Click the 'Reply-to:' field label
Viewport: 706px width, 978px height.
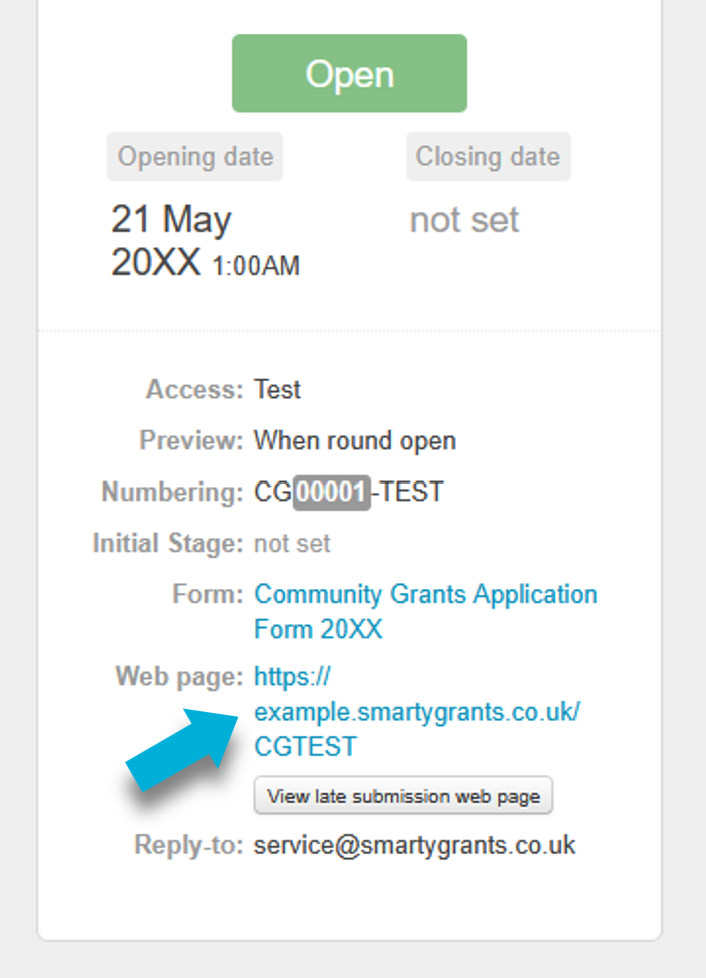click(x=188, y=845)
